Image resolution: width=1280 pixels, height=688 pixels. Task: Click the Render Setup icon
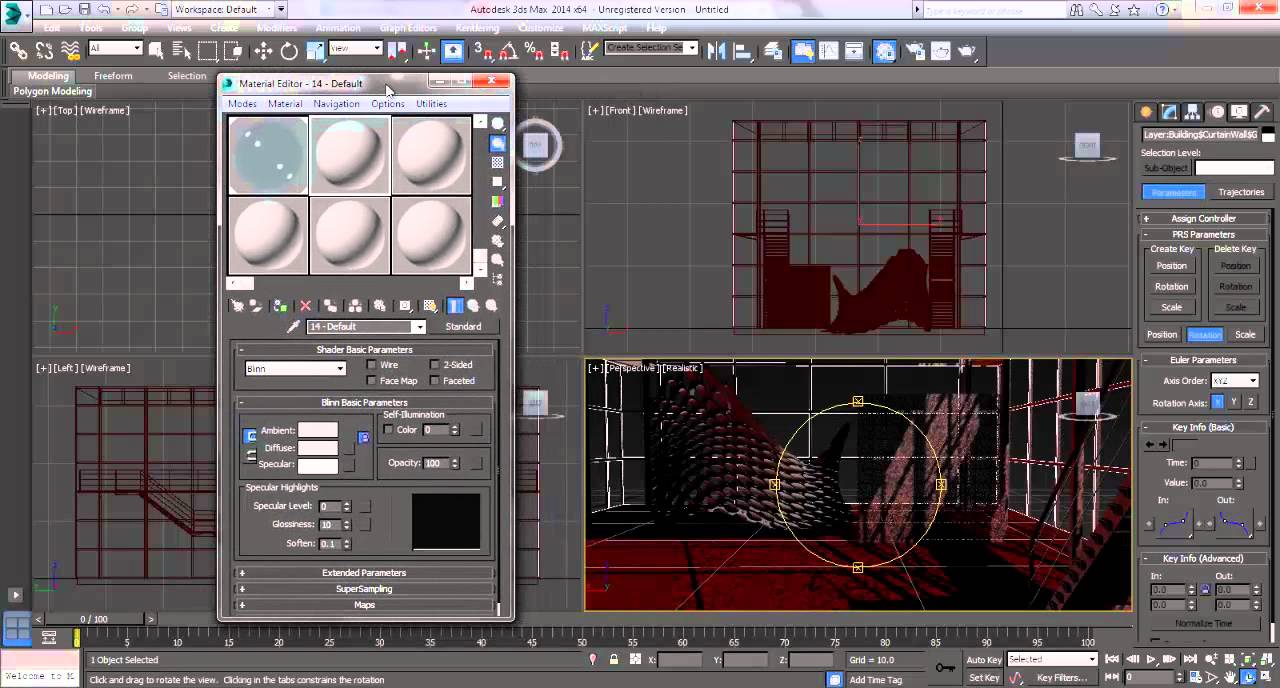[915, 50]
